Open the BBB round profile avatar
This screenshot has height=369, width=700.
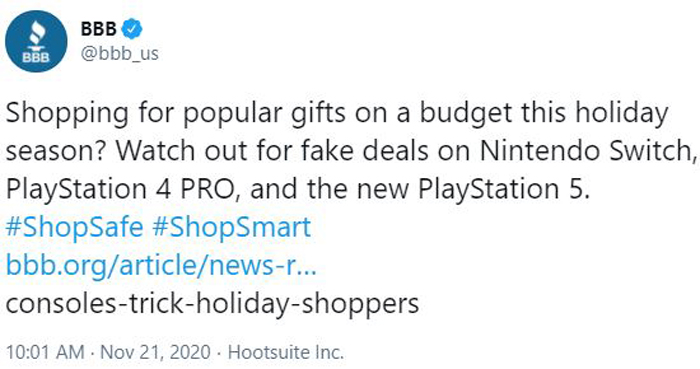click(36, 41)
